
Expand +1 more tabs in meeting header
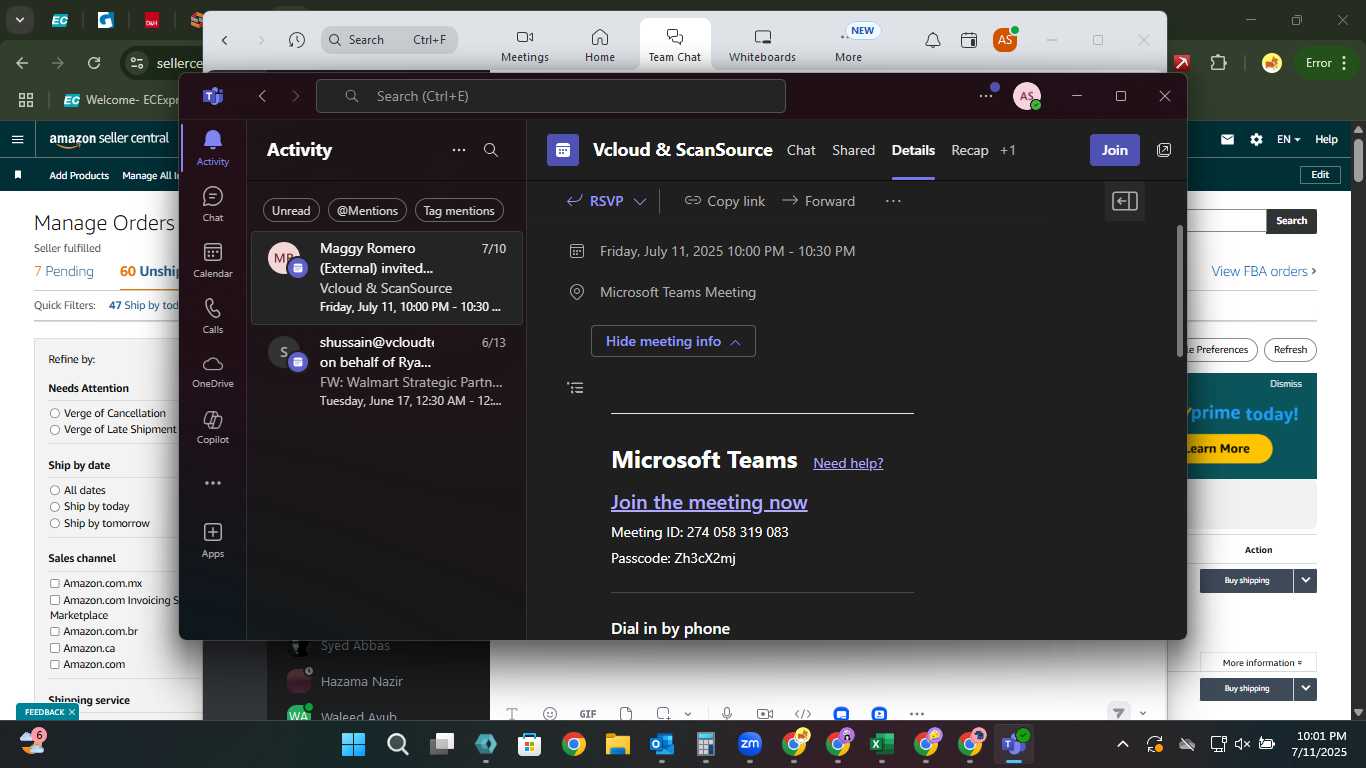[x=1007, y=150]
